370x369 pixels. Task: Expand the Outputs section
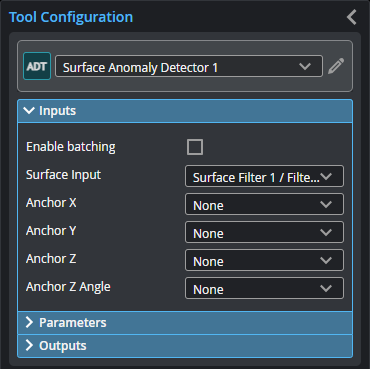click(x=185, y=346)
